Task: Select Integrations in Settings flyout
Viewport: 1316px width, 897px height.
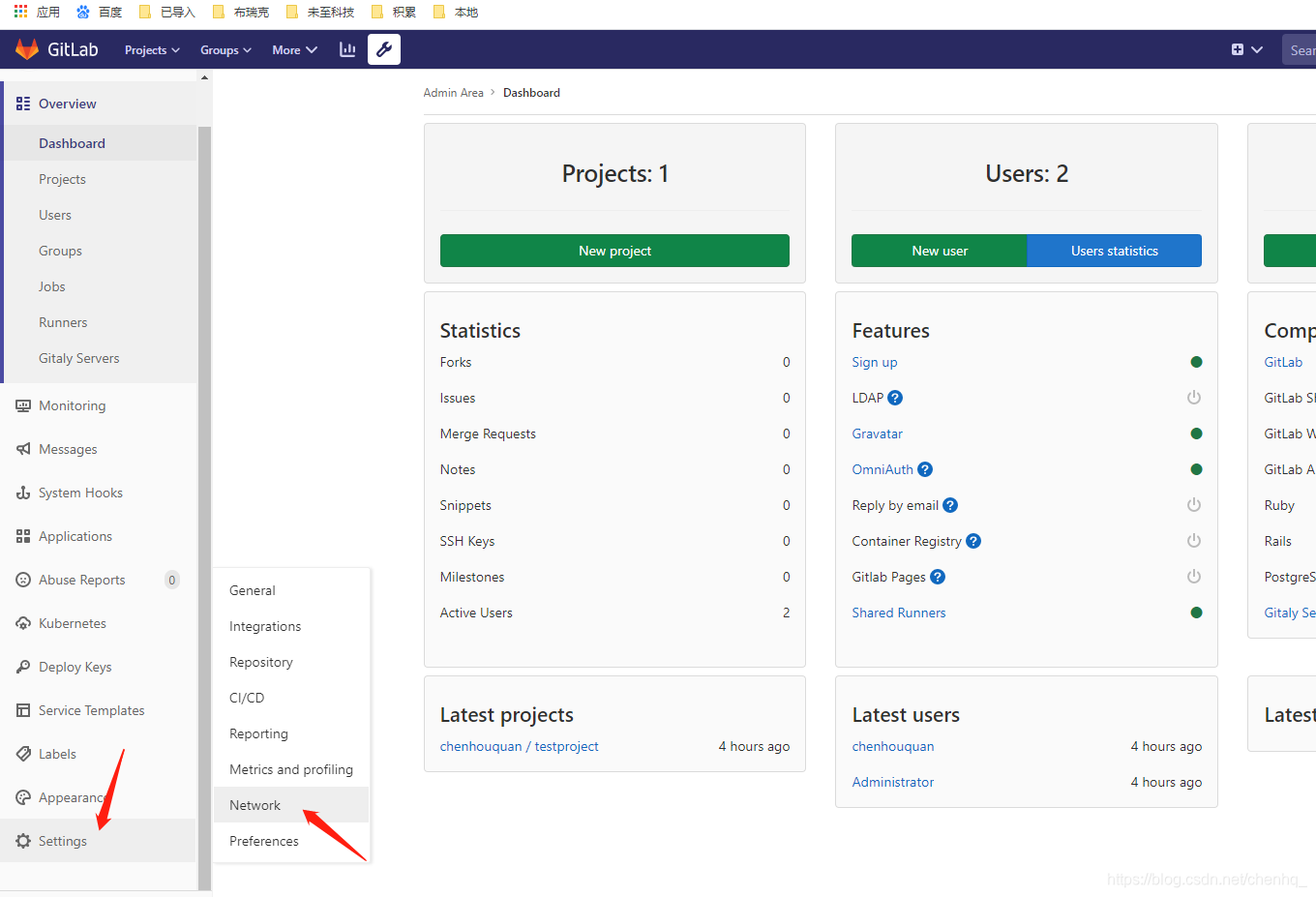Action: (291, 626)
